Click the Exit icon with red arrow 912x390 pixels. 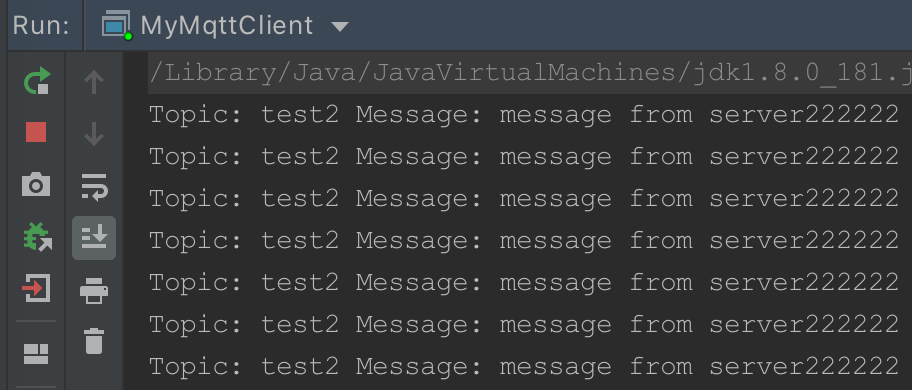(x=36, y=288)
